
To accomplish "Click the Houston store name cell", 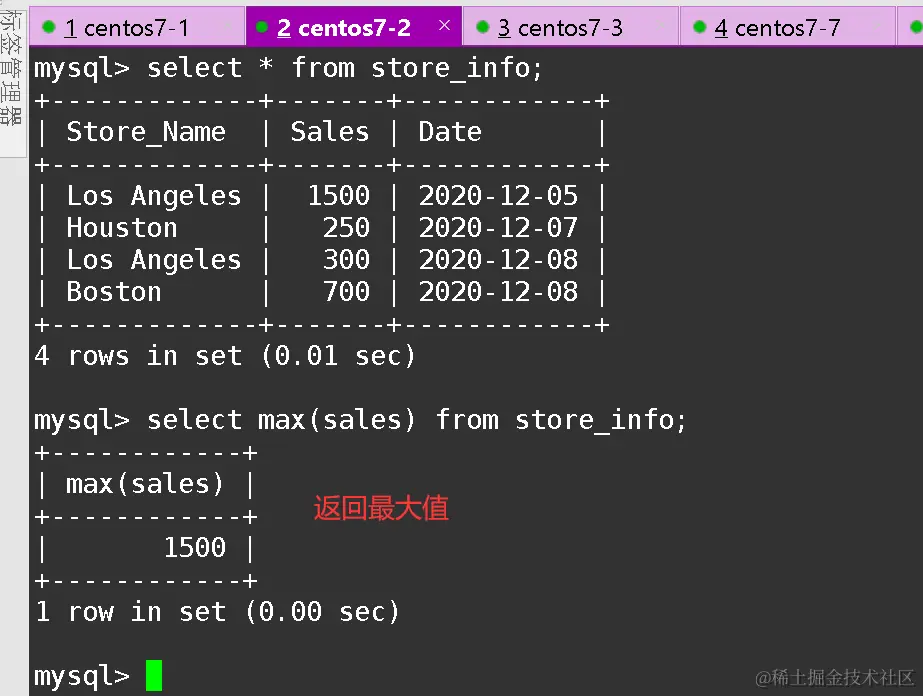I will 122,228.
